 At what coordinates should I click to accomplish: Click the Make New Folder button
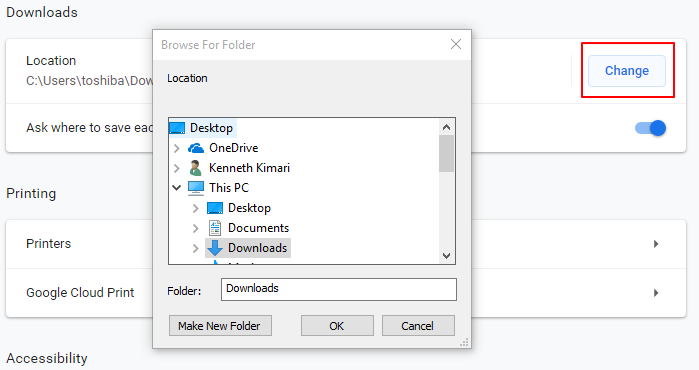pyautogui.click(x=220, y=326)
